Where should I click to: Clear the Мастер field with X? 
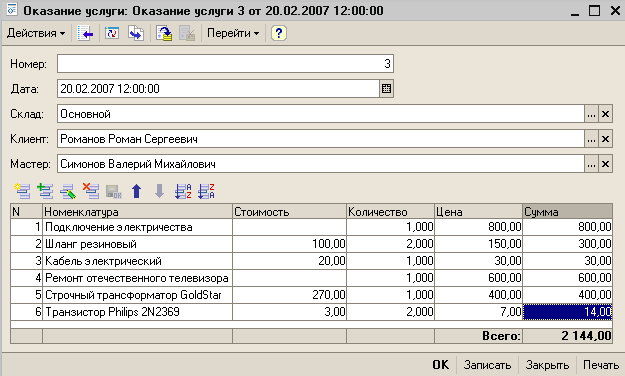click(x=605, y=164)
